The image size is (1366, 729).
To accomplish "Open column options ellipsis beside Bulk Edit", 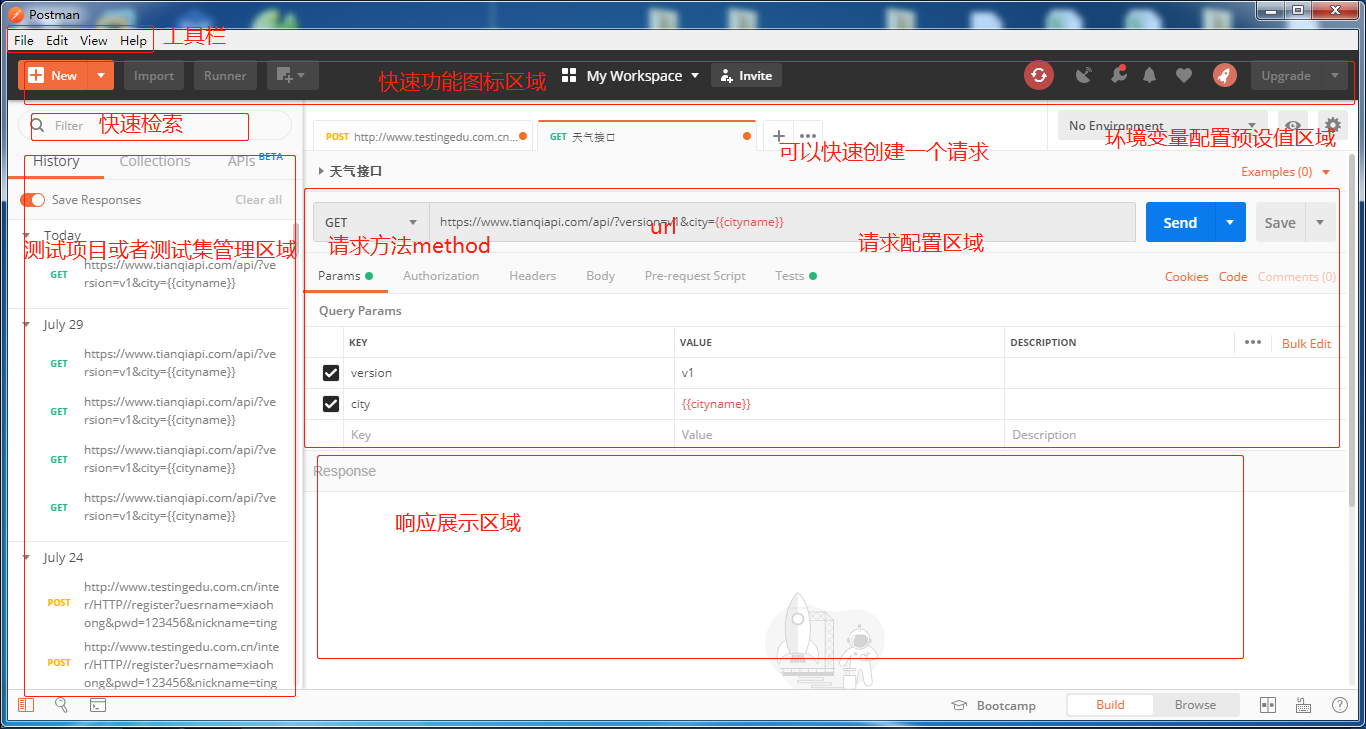I will tap(1253, 342).
